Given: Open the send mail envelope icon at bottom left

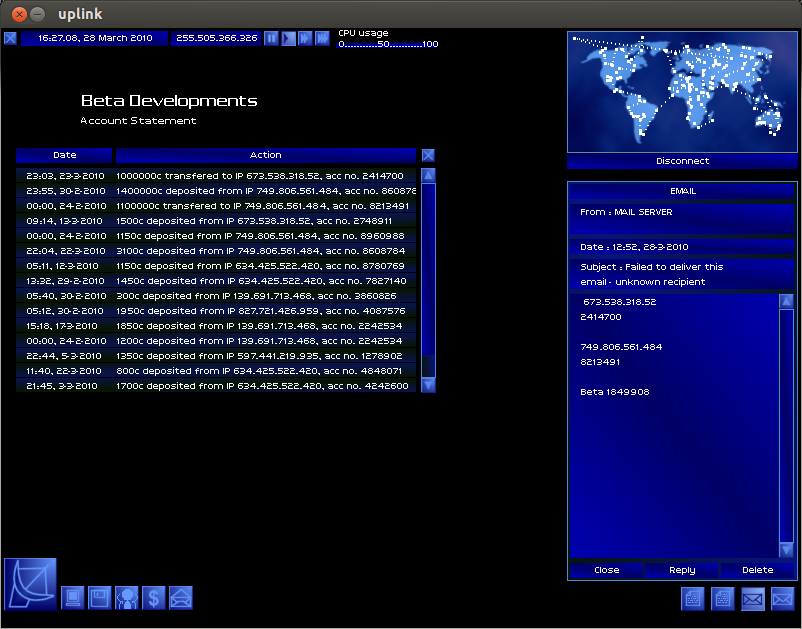Looking at the screenshot, I should click(181, 598).
